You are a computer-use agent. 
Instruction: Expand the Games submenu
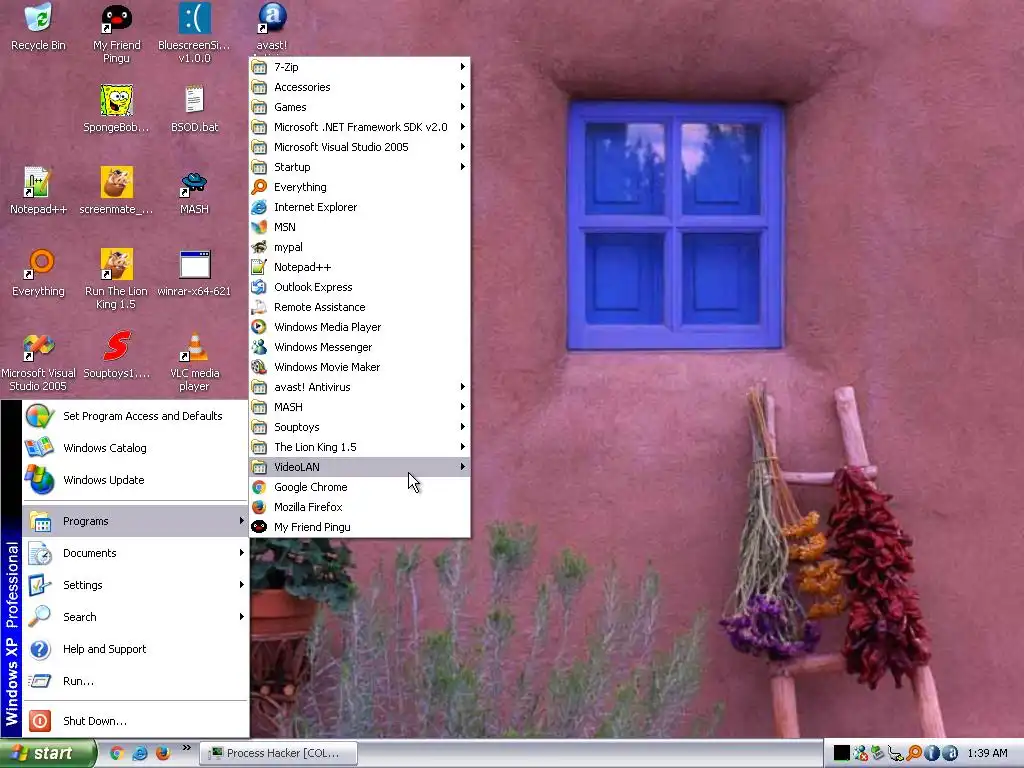point(359,106)
